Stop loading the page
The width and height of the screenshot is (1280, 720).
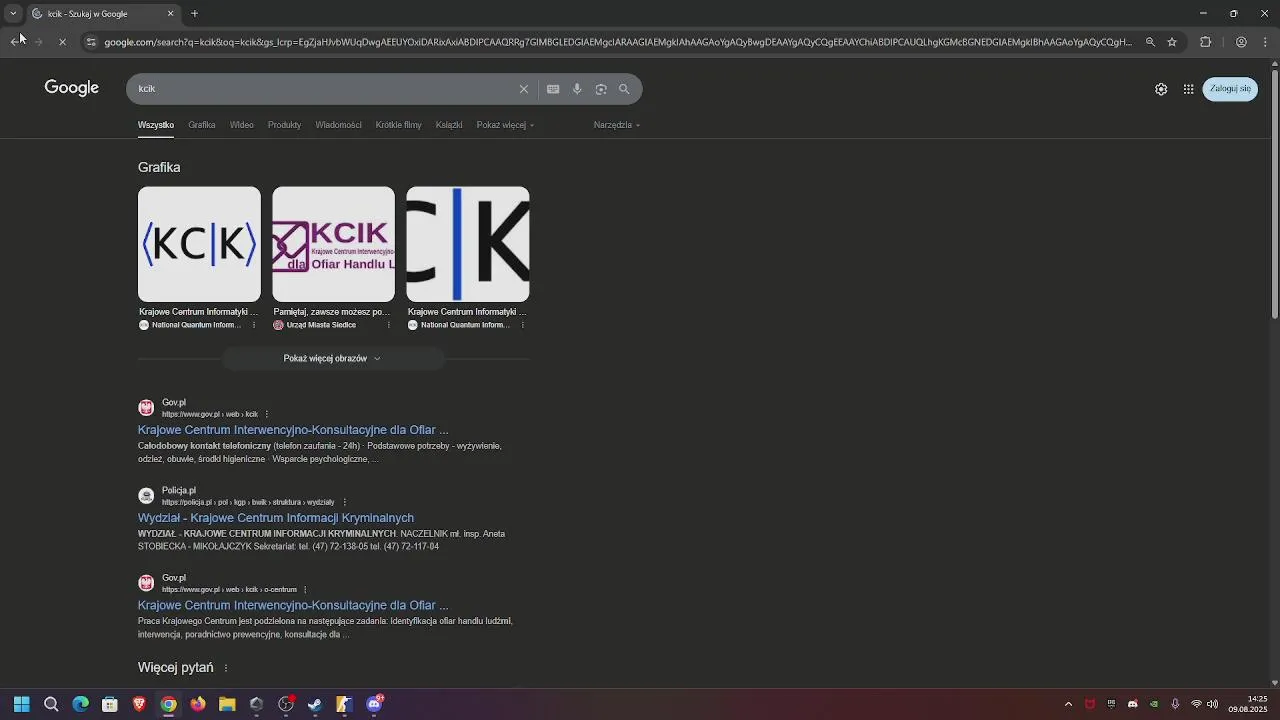click(62, 42)
